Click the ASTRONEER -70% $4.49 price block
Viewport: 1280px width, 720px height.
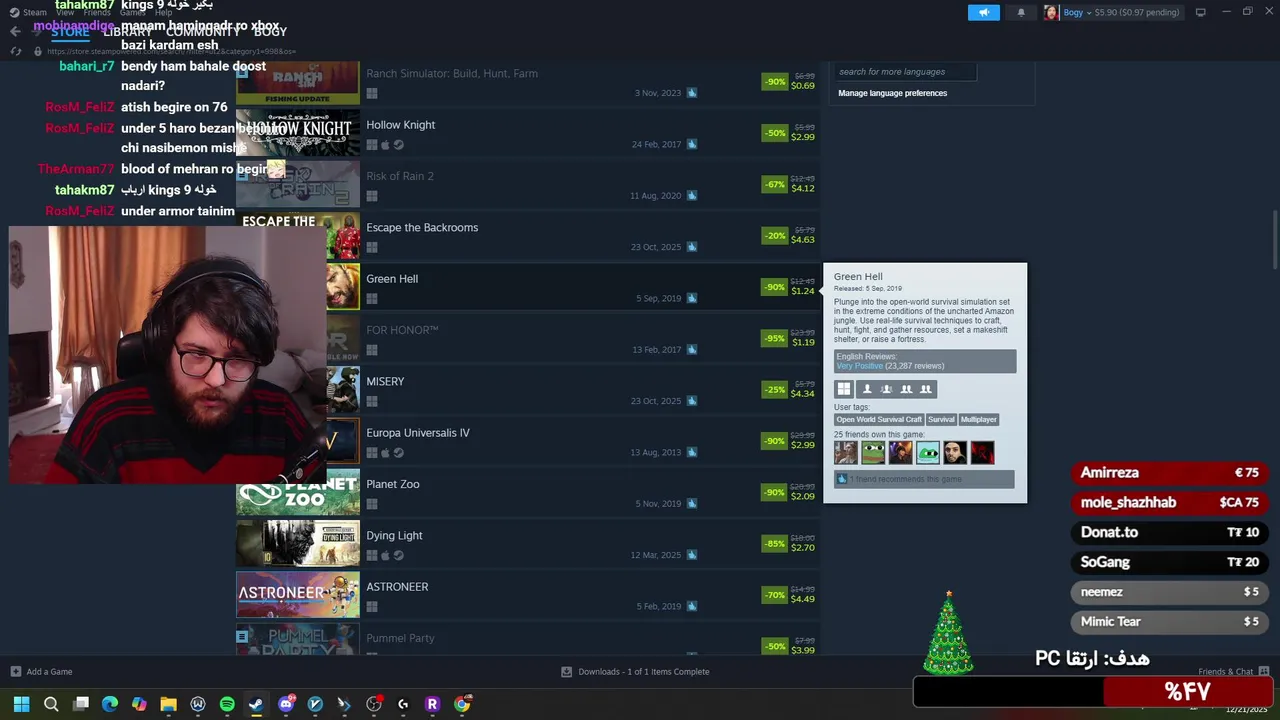790,595
